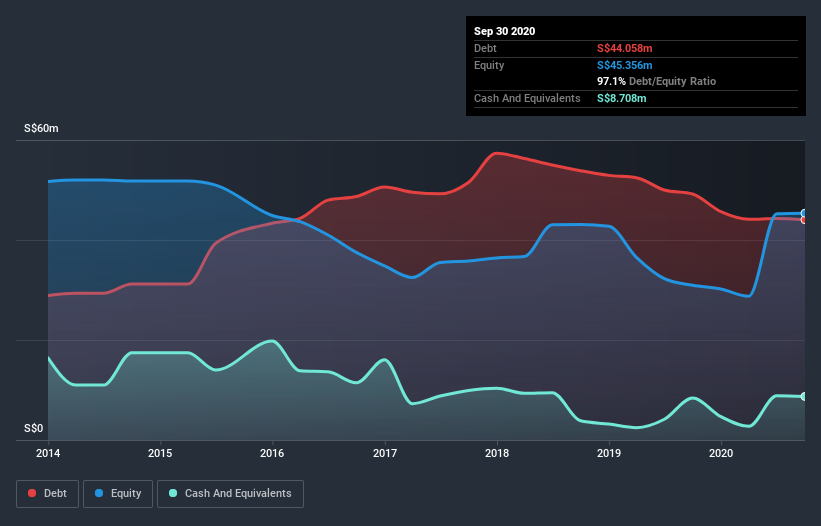Click the 2019 x-axis label
This screenshot has width=821, height=526.
(x=609, y=453)
